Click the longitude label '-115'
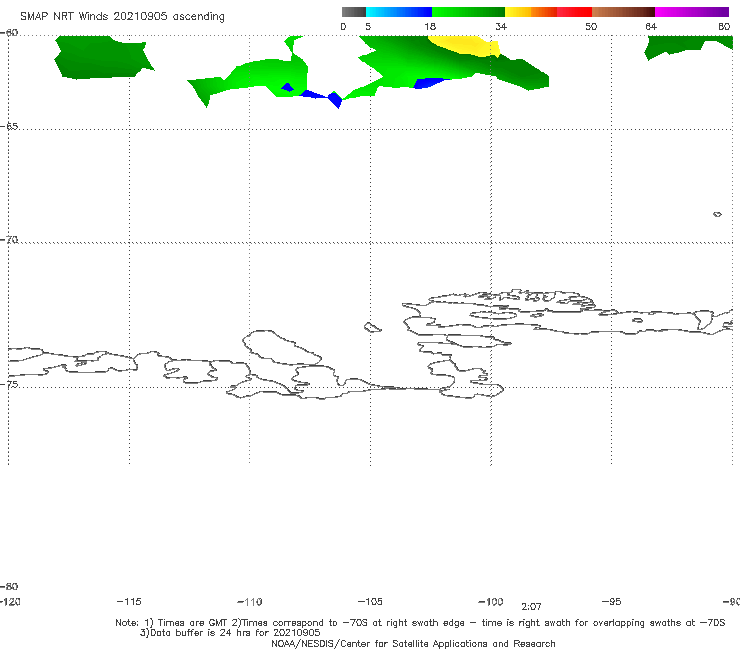This screenshot has height=650, width=740. click(x=129, y=601)
